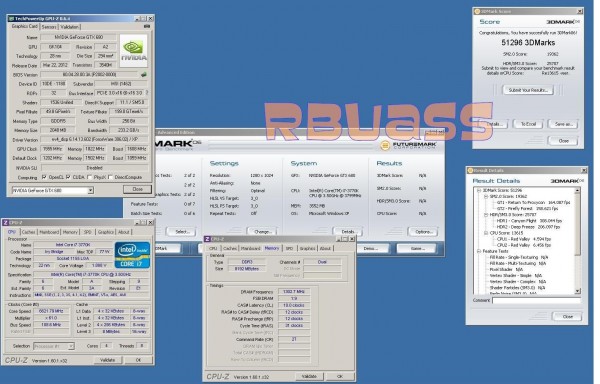The height and width of the screenshot is (384, 600).
Task: Enable the PhysX checkbox
Action: point(90,177)
